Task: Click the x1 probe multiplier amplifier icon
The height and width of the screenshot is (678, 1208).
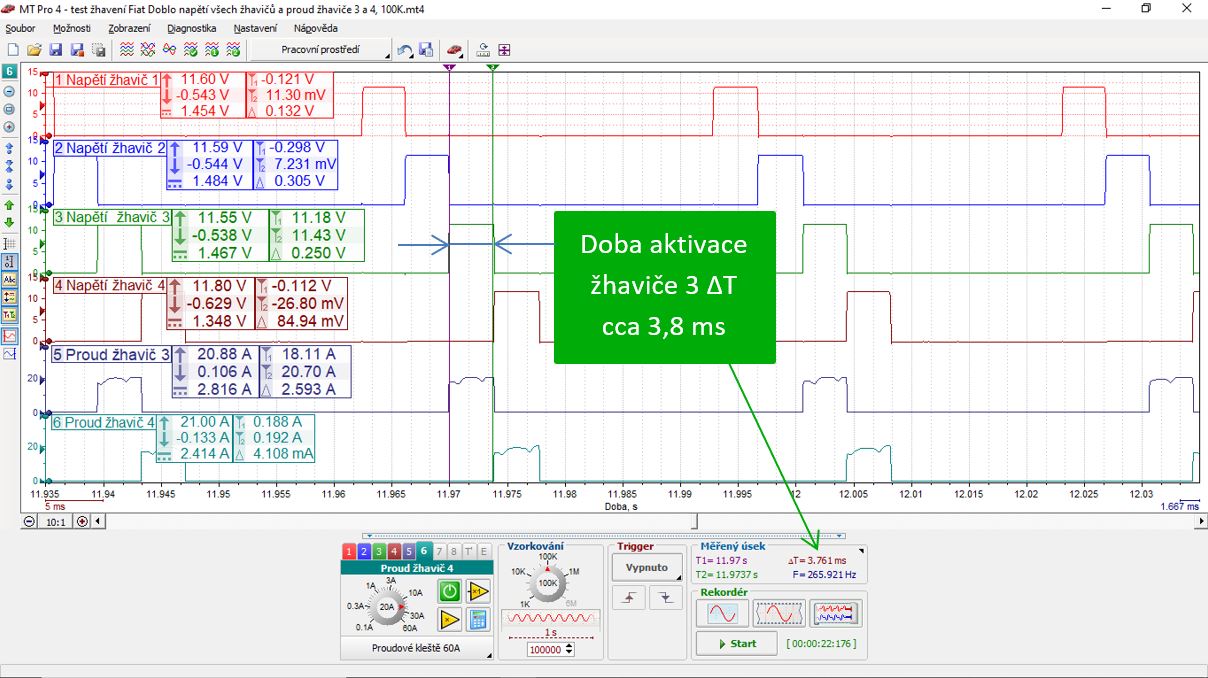Action: click(478, 591)
